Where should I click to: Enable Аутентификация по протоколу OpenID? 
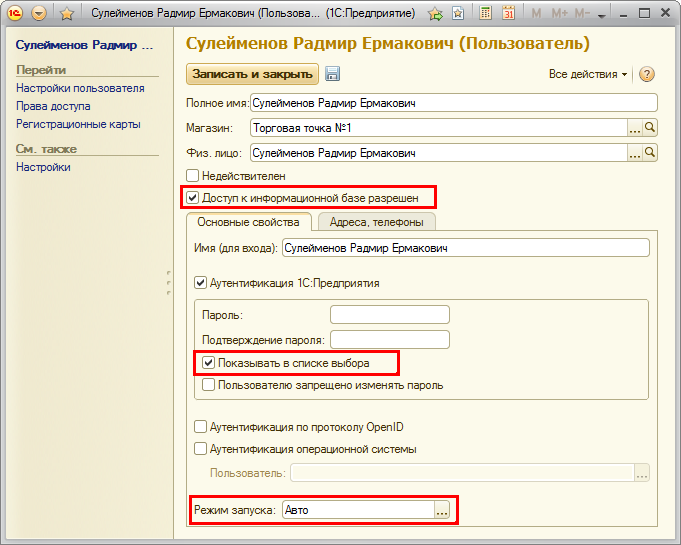[201, 427]
